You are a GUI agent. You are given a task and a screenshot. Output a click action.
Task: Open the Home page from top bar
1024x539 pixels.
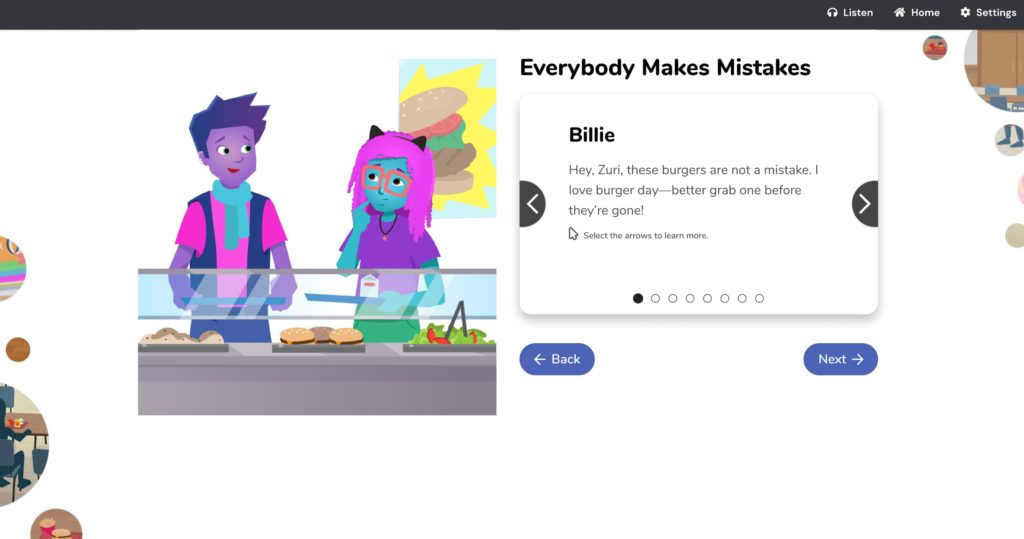[x=917, y=12]
